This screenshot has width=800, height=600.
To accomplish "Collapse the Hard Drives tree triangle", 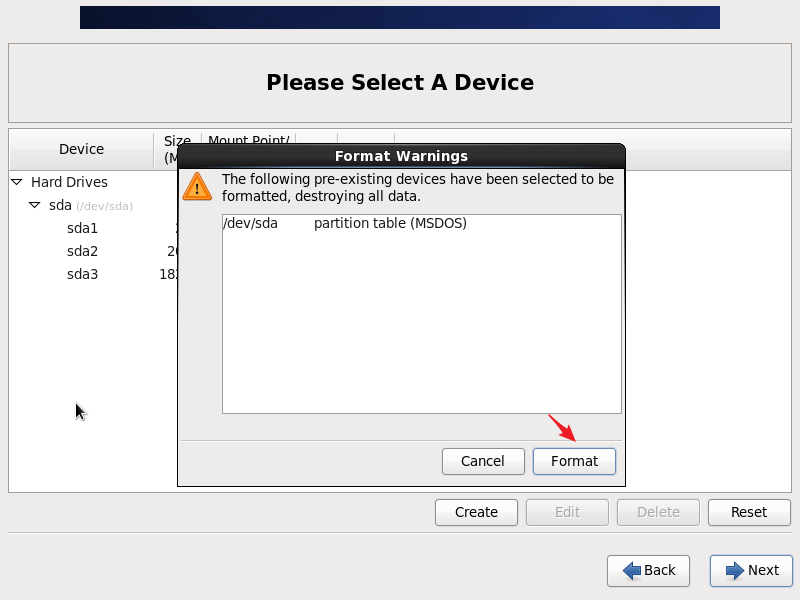I will [17, 182].
